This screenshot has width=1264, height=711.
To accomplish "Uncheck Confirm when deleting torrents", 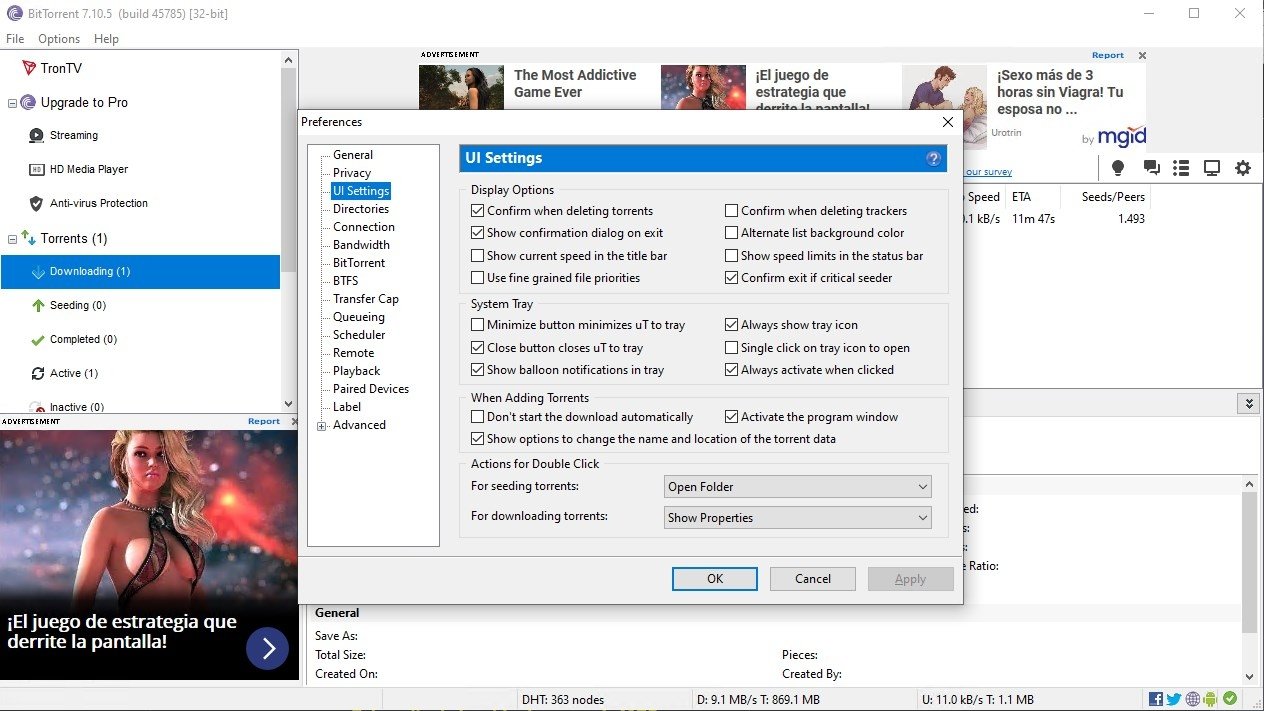I will [x=478, y=211].
